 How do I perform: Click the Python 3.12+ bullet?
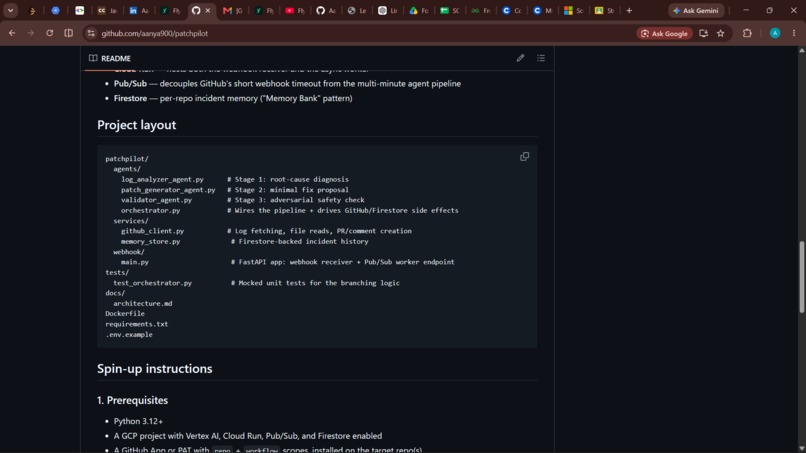(x=138, y=421)
